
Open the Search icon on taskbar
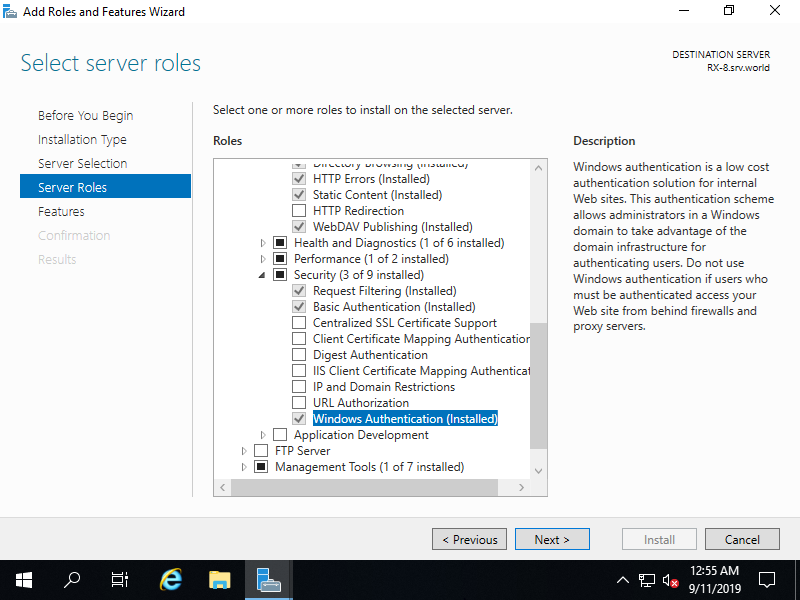pyautogui.click(x=71, y=580)
